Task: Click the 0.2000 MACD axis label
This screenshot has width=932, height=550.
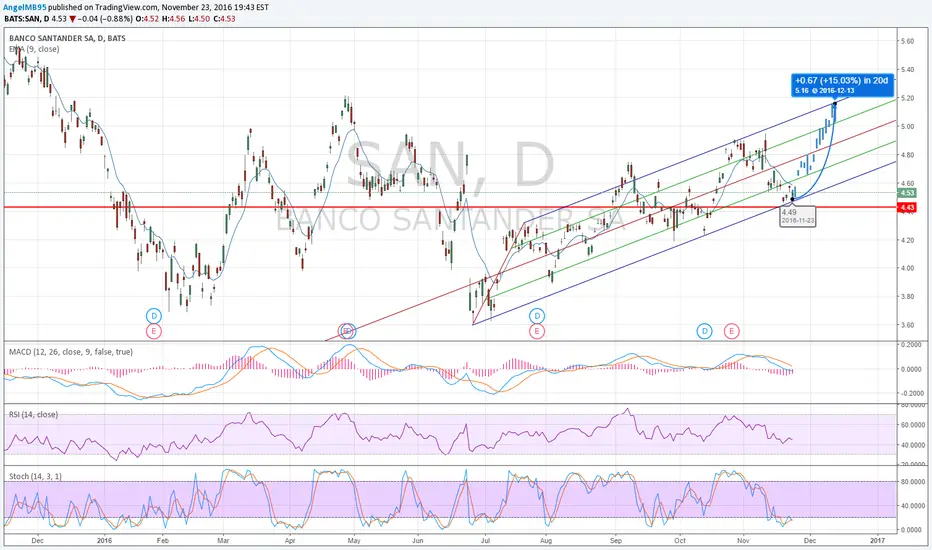Action: coord(912,345)
